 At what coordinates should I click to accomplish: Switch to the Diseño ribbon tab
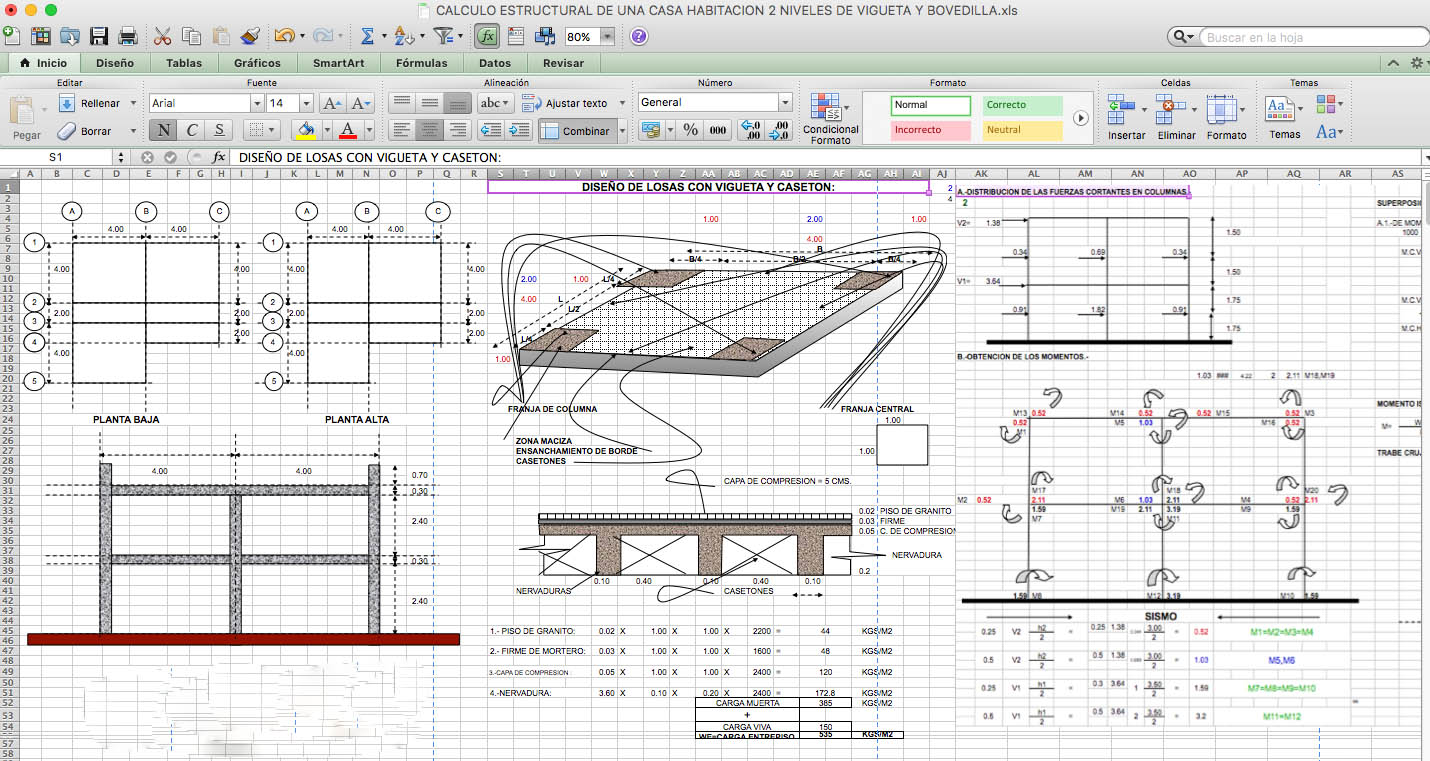(115, 63)
